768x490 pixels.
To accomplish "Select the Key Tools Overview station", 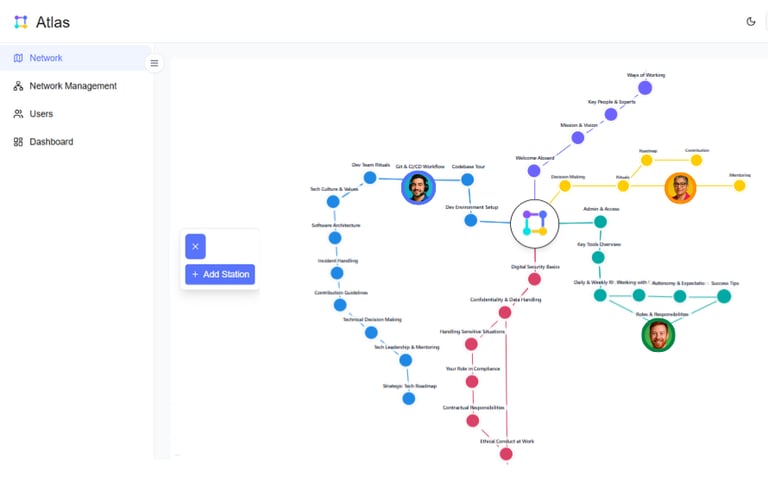I will point(598,257).
